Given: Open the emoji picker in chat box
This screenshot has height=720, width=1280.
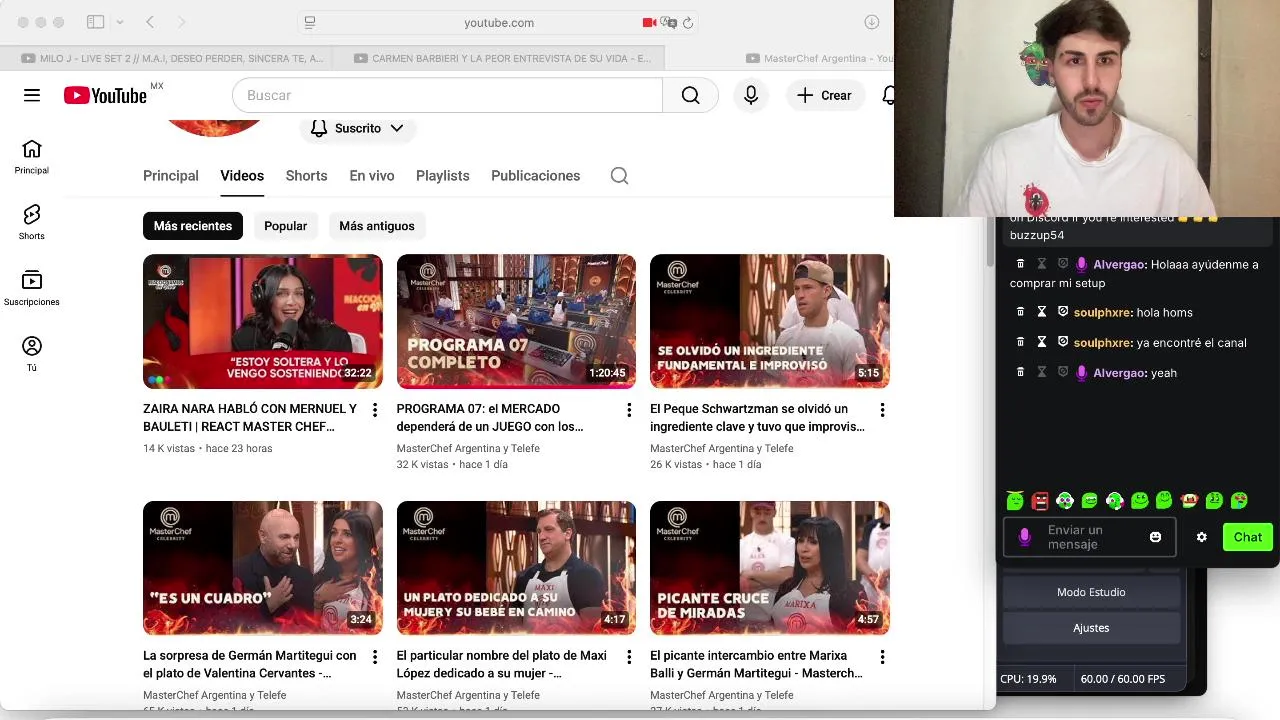Looking at the screenshot, I should [1155, 537].
